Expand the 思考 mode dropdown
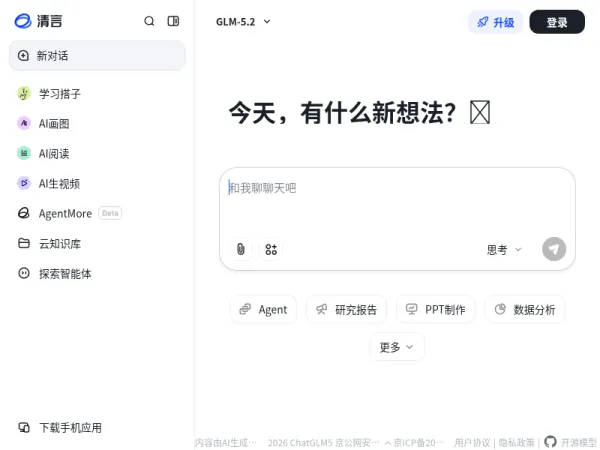 (x=504, y=250)
